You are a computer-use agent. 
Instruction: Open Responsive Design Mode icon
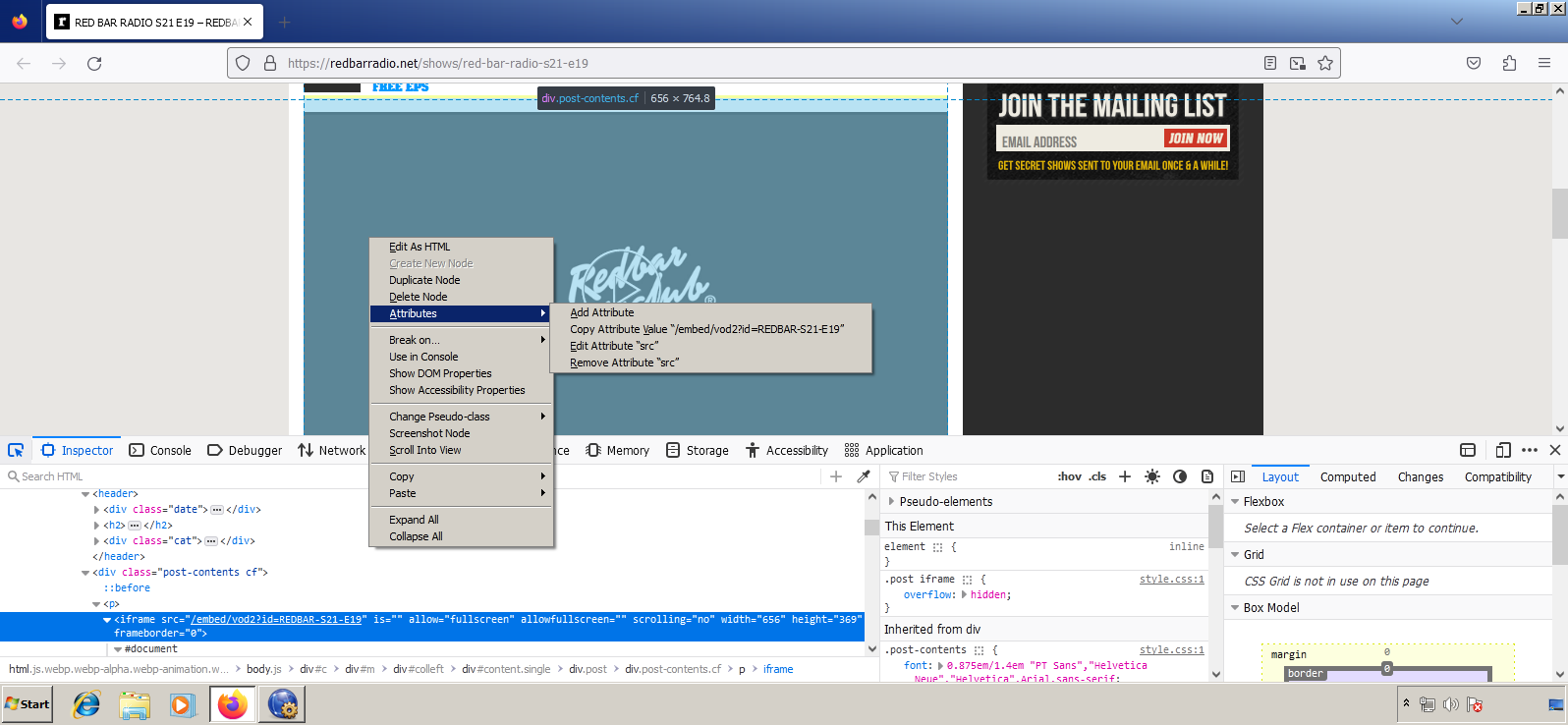pyautogui.click(x=1502, y=450)
